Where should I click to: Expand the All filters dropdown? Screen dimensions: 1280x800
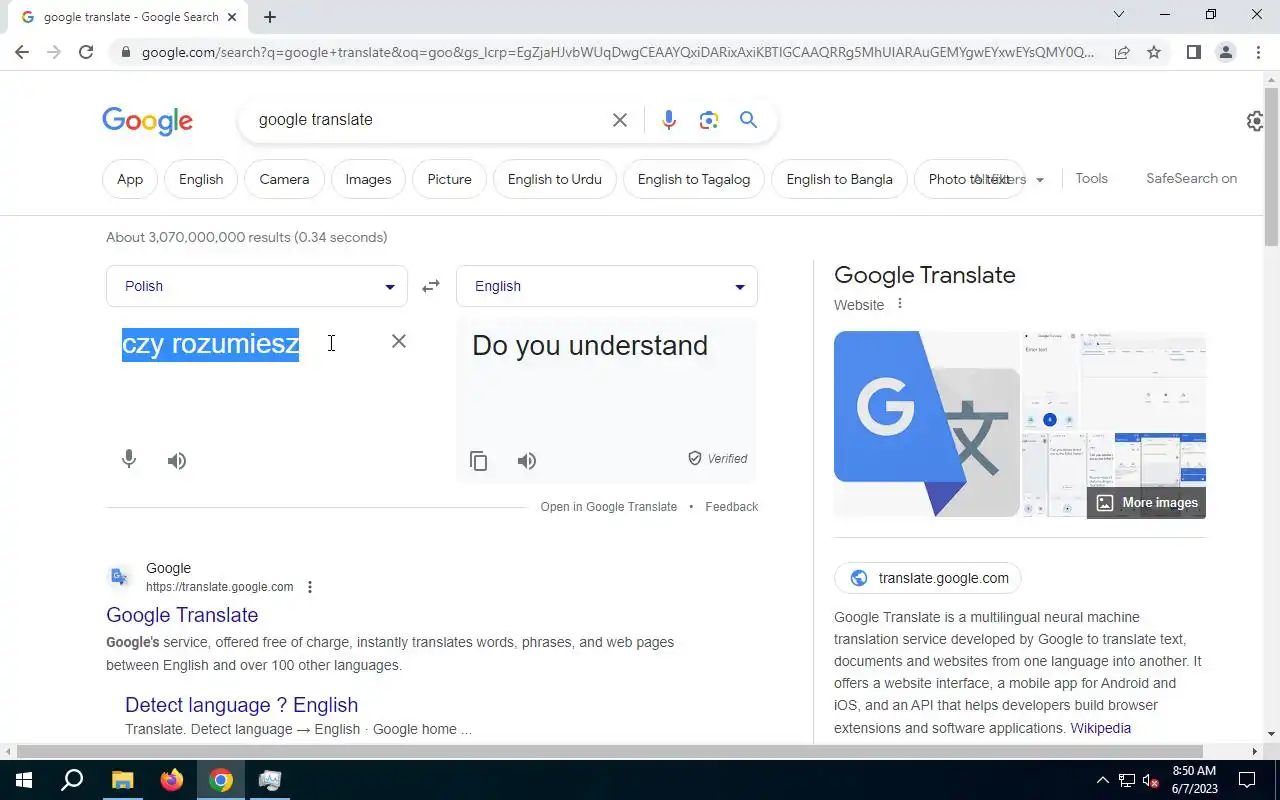point(1008,179)
